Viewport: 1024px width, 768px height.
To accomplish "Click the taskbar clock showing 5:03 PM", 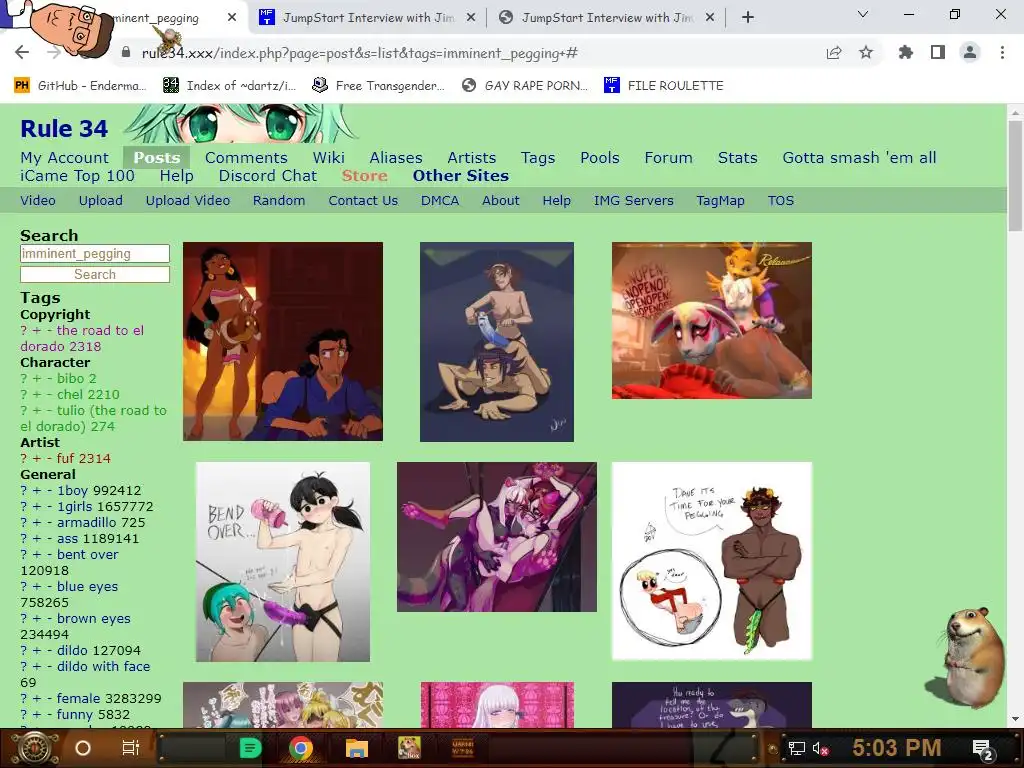I will (x=896, y=748).
